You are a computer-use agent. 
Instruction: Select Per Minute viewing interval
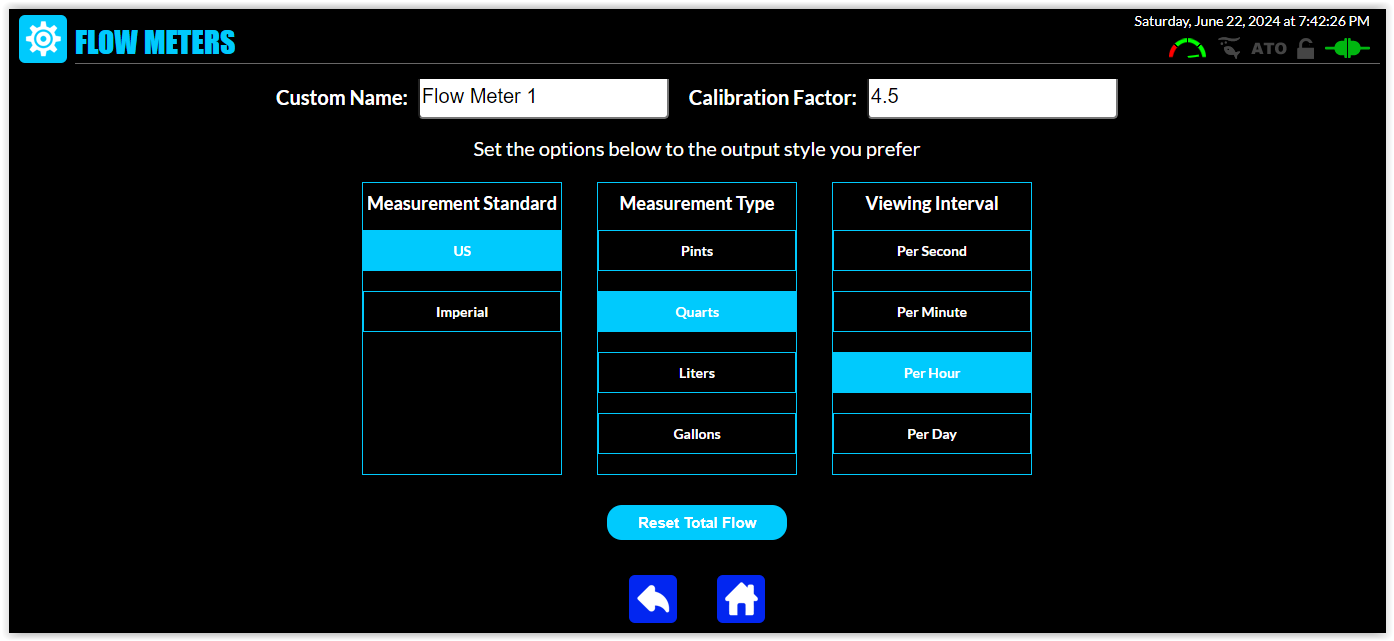932,312
